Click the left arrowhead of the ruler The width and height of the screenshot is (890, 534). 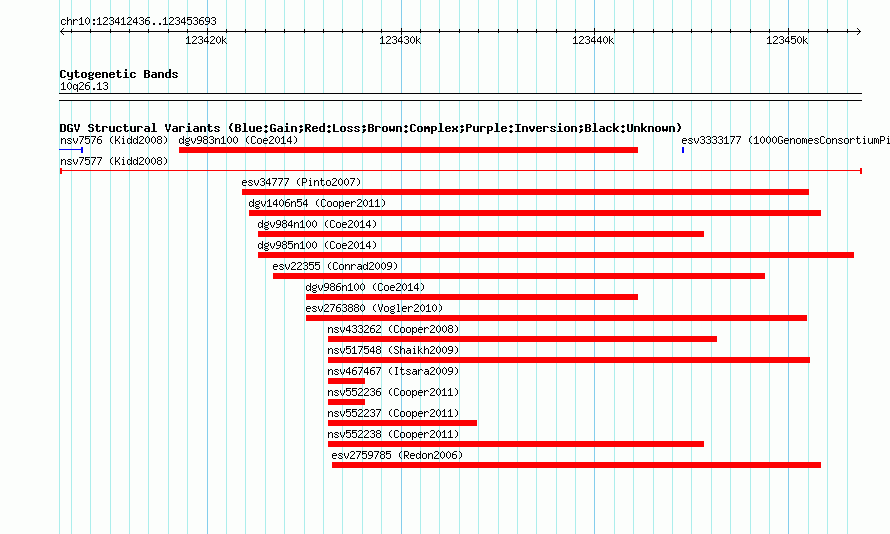tap(62, 32)
